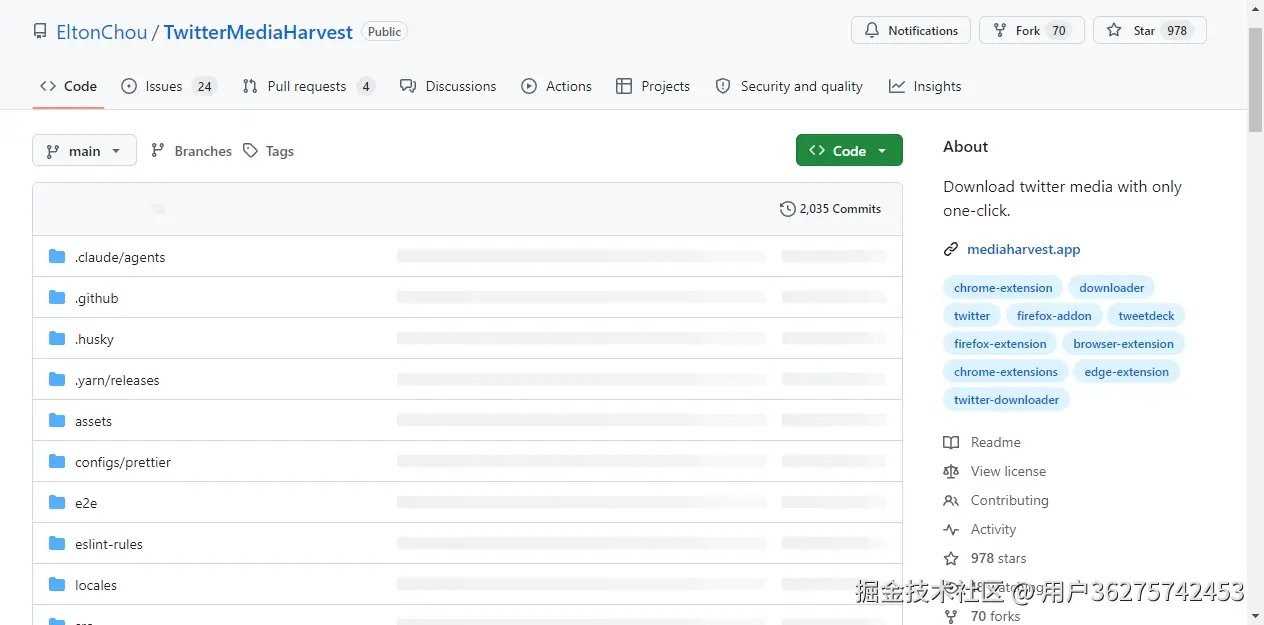The width and height of the screenshot is (1264, 625).
Task: Open the EltonChou owner link
Action: click(102, 32)
